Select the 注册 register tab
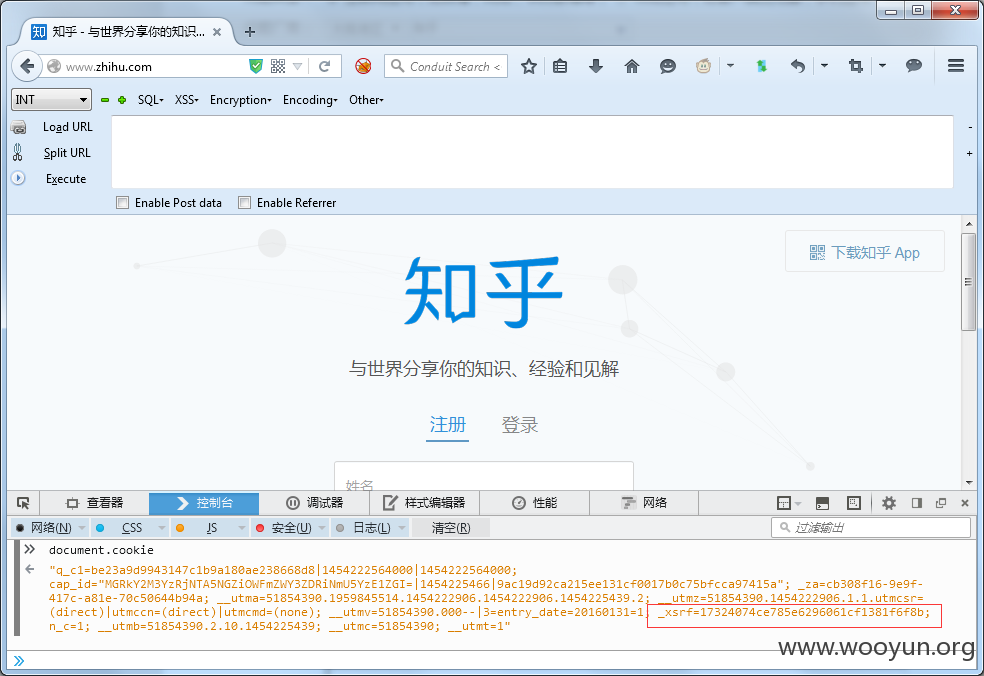The height and width of the screenshot is (676, 984). tap(447, 425)
